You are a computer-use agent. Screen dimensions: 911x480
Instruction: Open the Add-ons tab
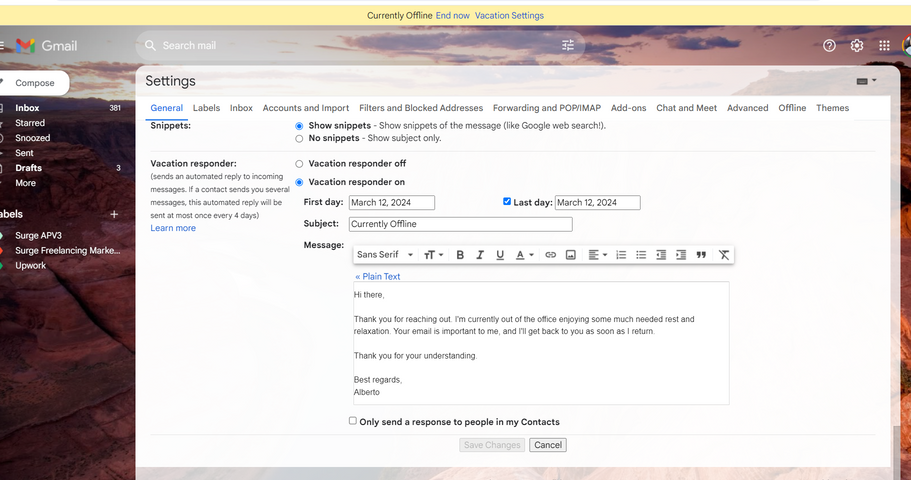628,108
